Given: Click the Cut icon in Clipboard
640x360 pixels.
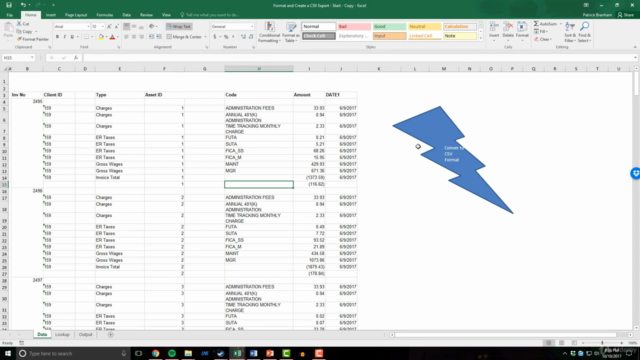Looking at the screenshot, I should coord(19,24).
